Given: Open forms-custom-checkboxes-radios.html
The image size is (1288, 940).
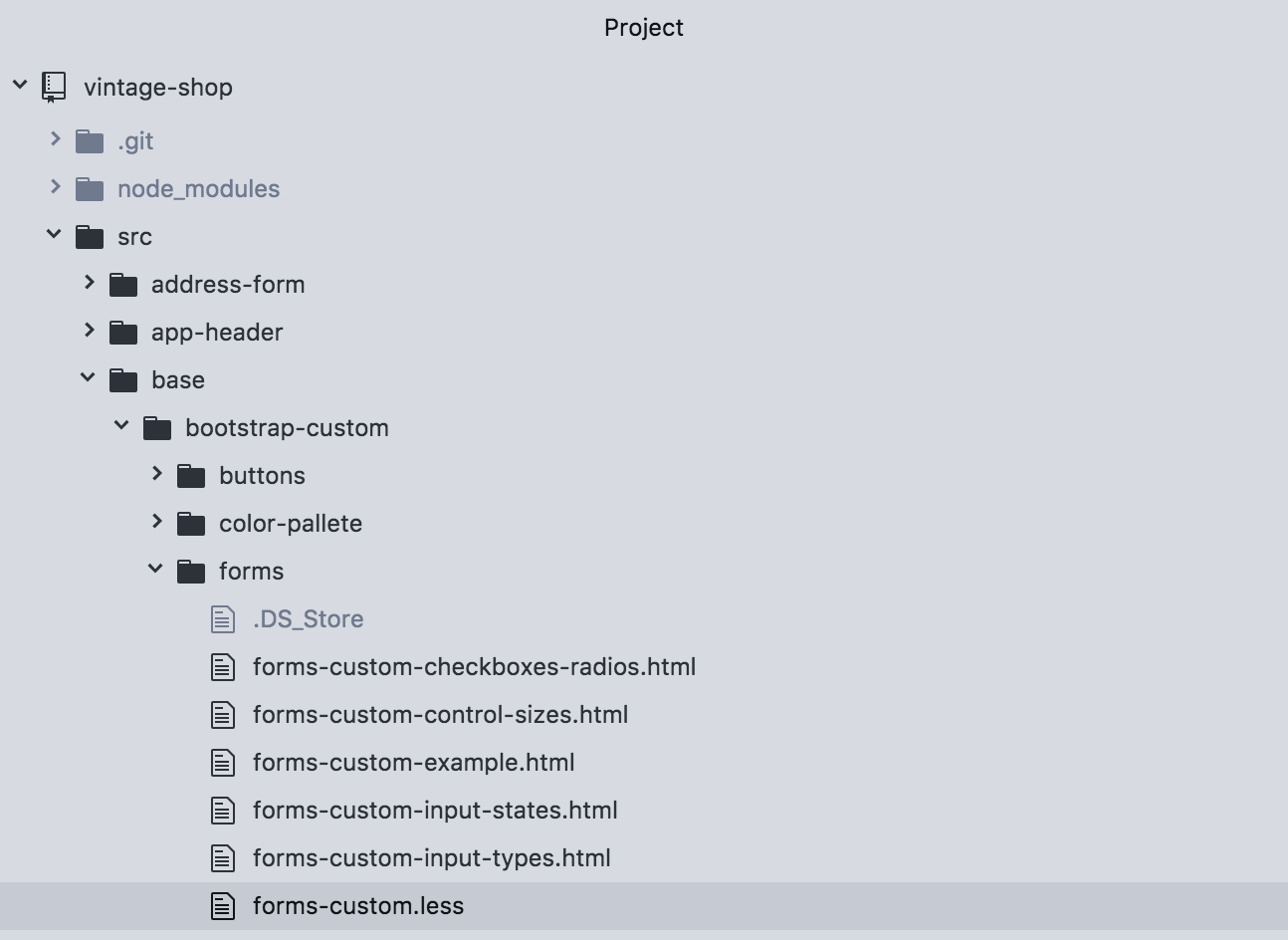Looking at the screenshot, I should pos(473,666).
